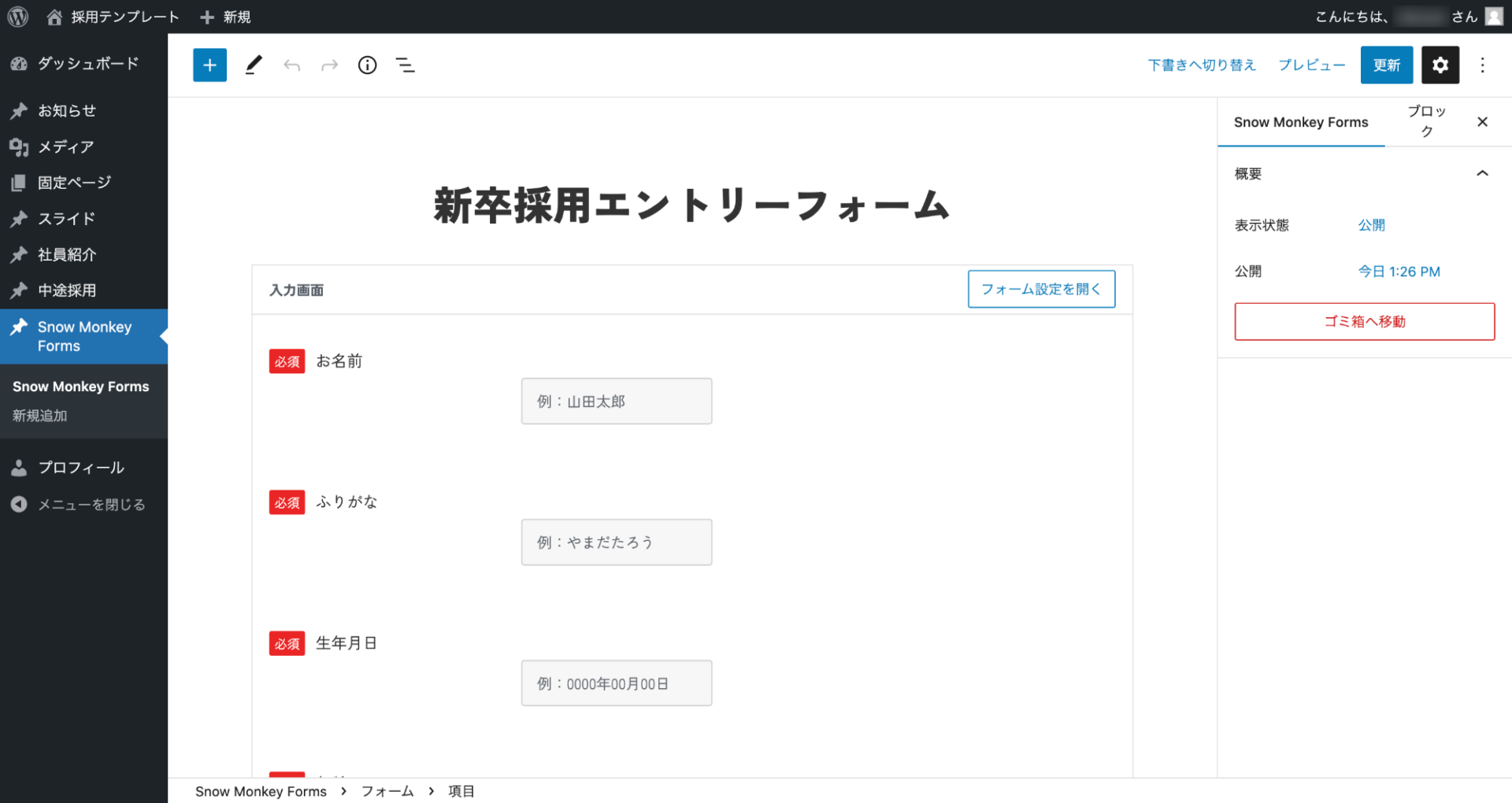Viewport: 1512px width, 803px height.
Task: Click ゴミ箱へ移動 button
Action: [x=1364, y=321]
